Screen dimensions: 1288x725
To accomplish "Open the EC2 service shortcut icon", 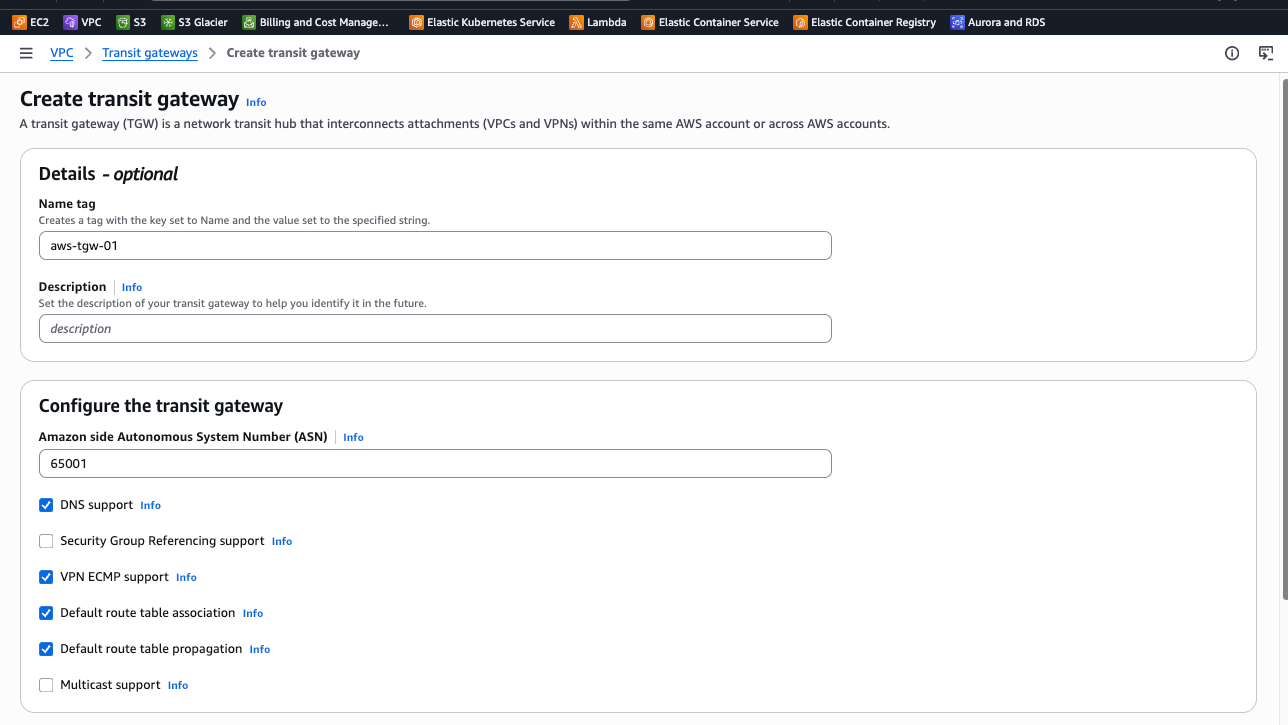I will (x=19, y=22).
